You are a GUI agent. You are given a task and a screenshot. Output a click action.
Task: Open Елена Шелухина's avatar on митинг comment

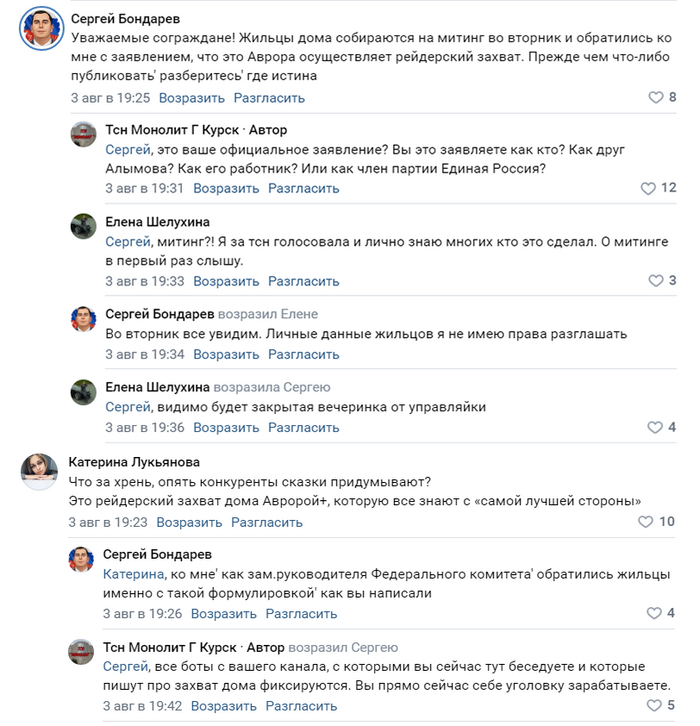83,228
